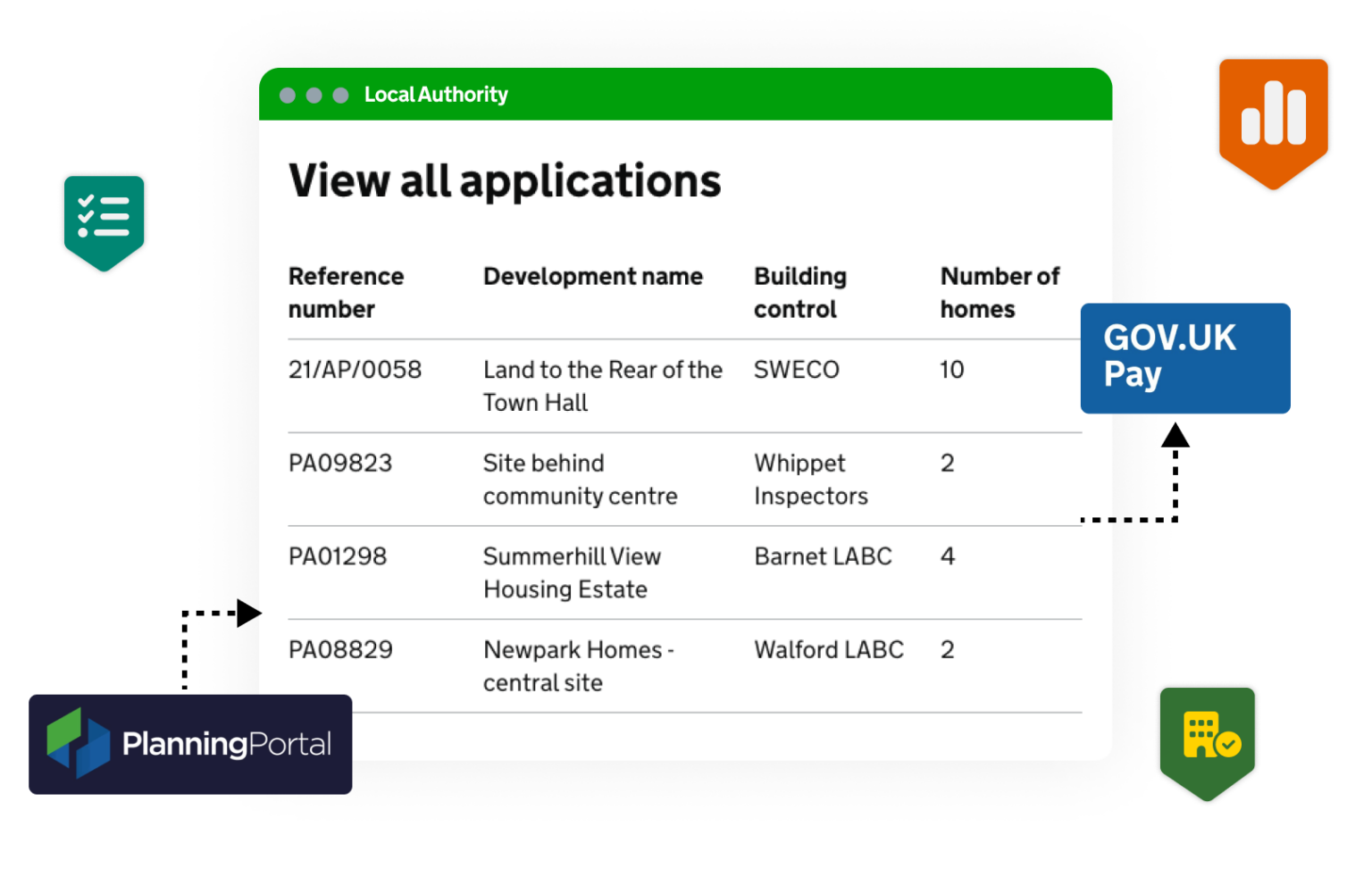The width and height of the screenshot is (1372, 869).
Task: Click the Building control column header
Action: (799, 293)
